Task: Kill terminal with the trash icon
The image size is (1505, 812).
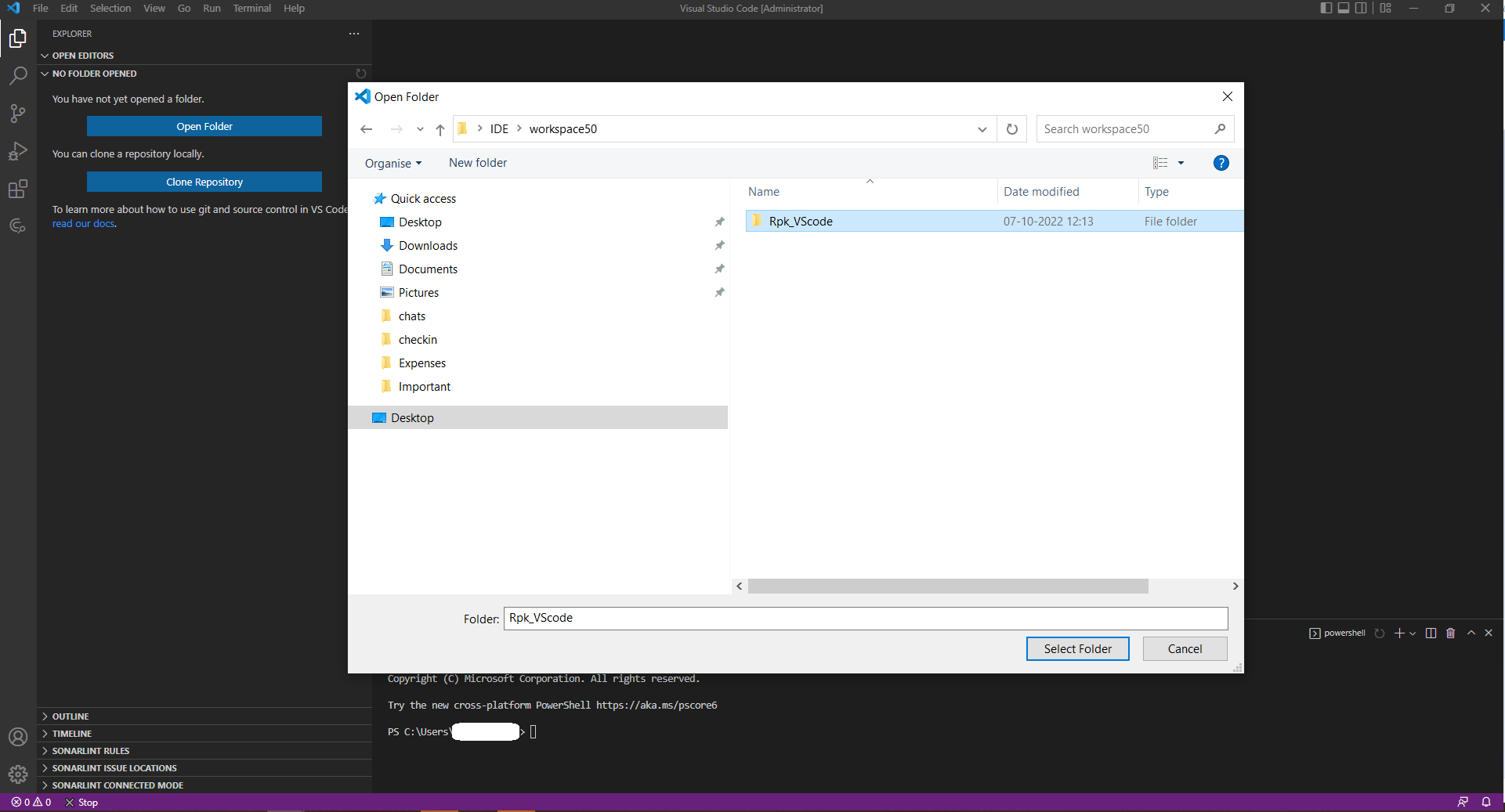Action: [x=1450, y=633]
